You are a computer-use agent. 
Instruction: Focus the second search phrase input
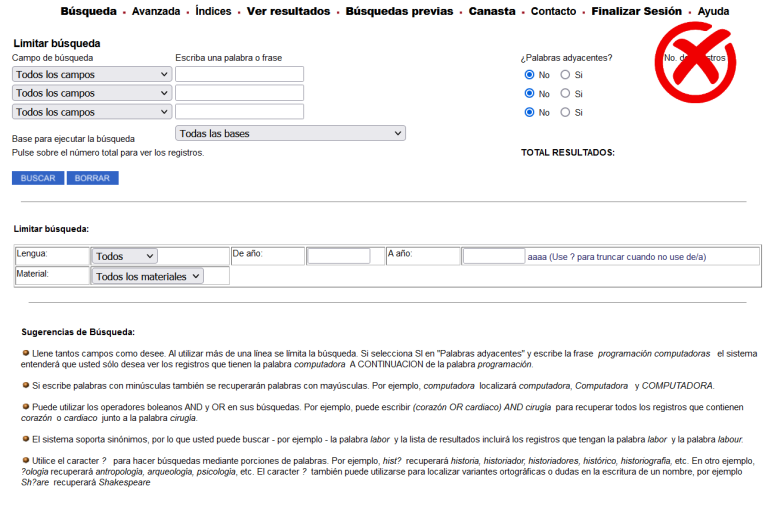point(240,93)
